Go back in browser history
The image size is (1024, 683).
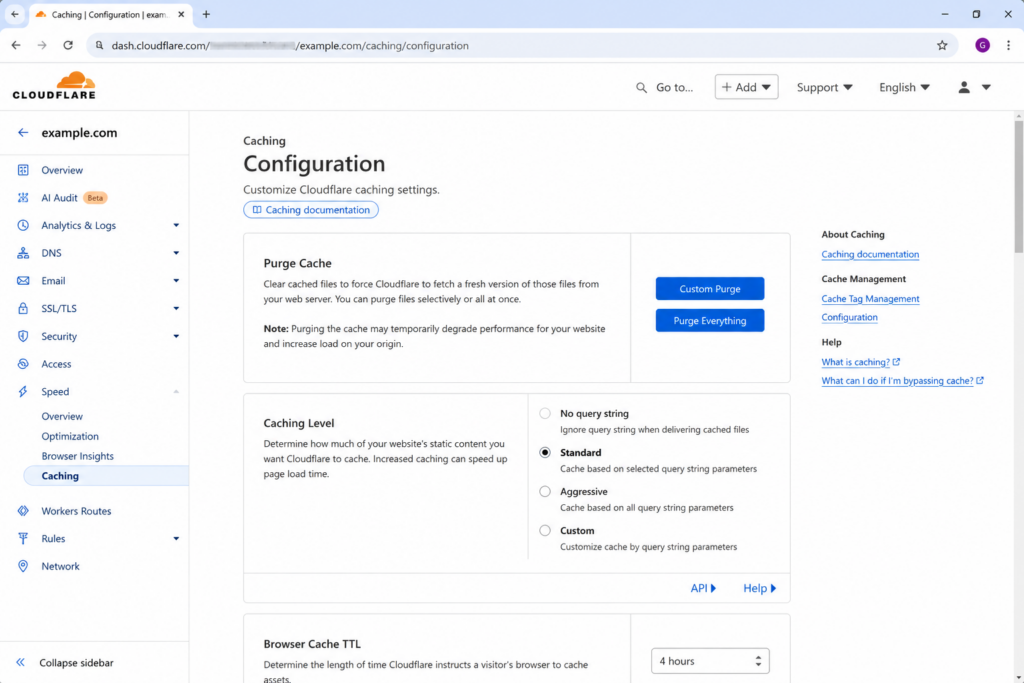click(x=16, y=45)
